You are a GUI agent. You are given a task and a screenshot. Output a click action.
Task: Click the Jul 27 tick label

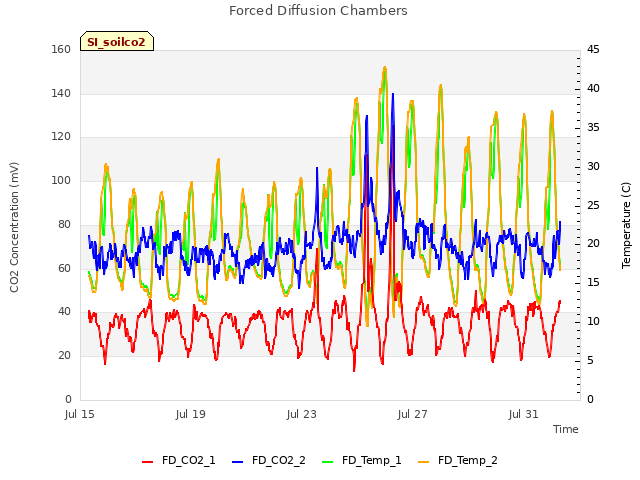point(413,414)
